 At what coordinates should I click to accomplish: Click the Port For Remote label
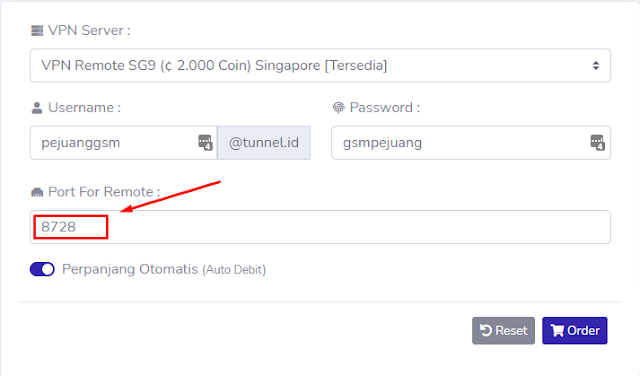(104, 192)
